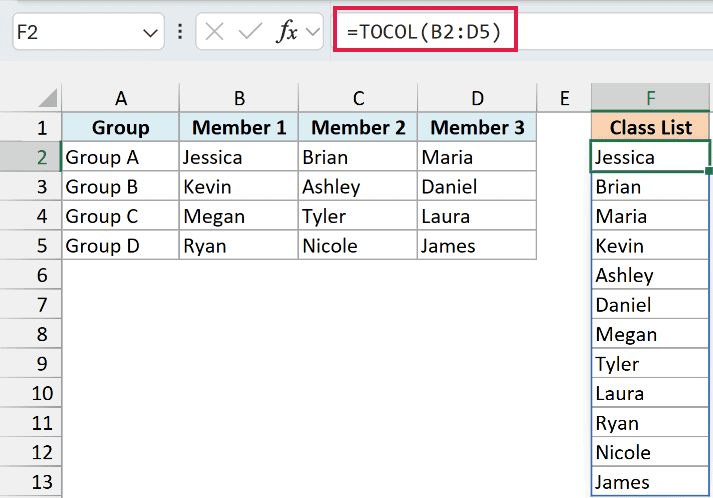Image resolution: width=713 pixels, height=498 pixels.
Task: Select the Group B cell
Action: coord(121,186)
